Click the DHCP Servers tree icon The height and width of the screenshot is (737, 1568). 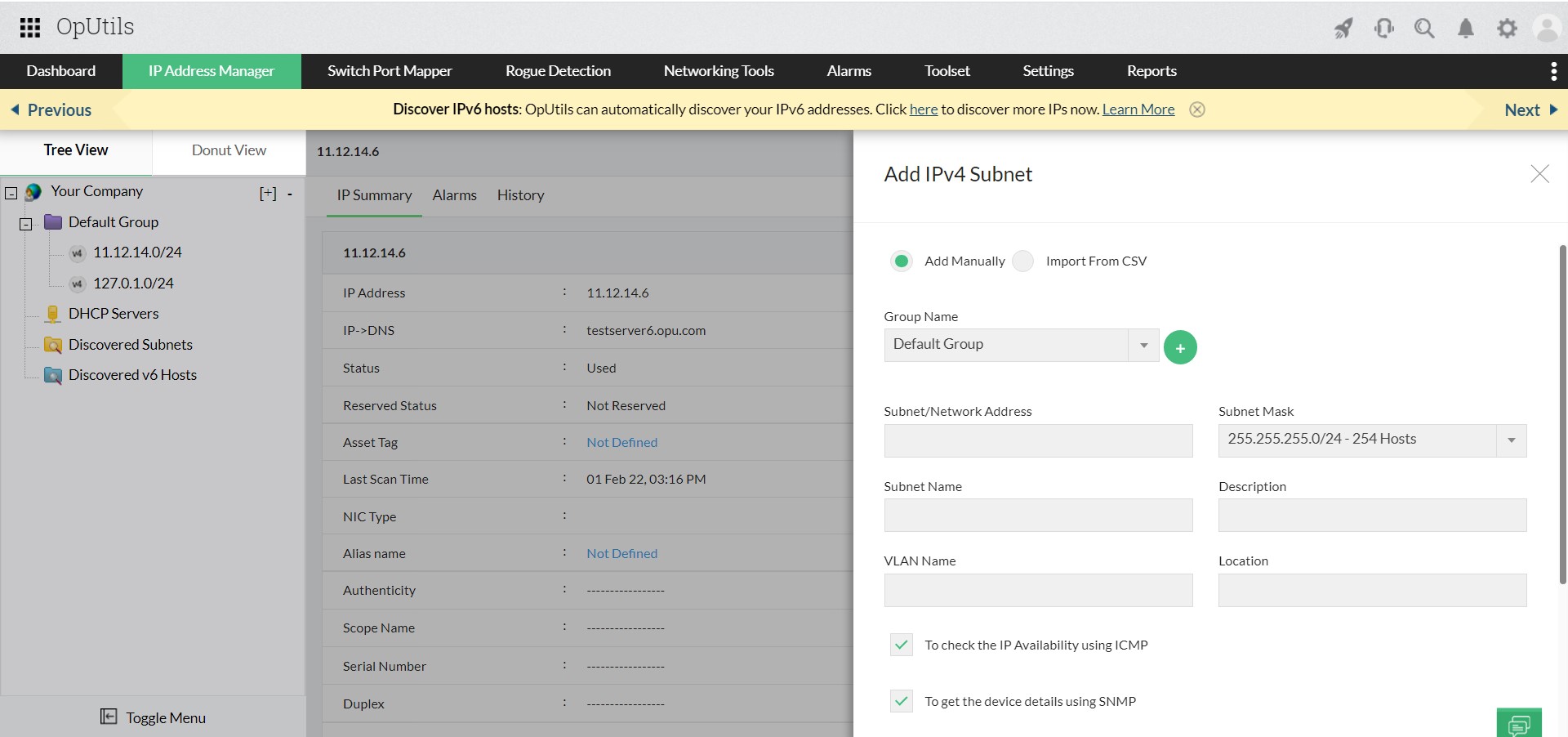pyautogui.click(x=52, y=313)
